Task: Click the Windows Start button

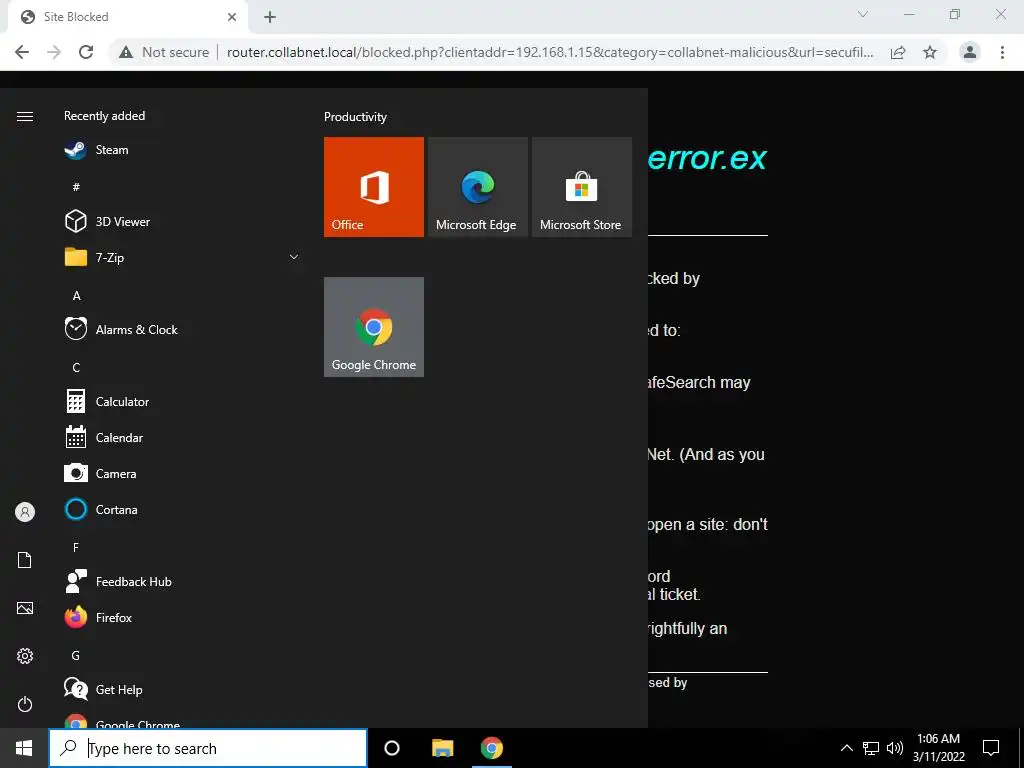Action: coord(24,748)
